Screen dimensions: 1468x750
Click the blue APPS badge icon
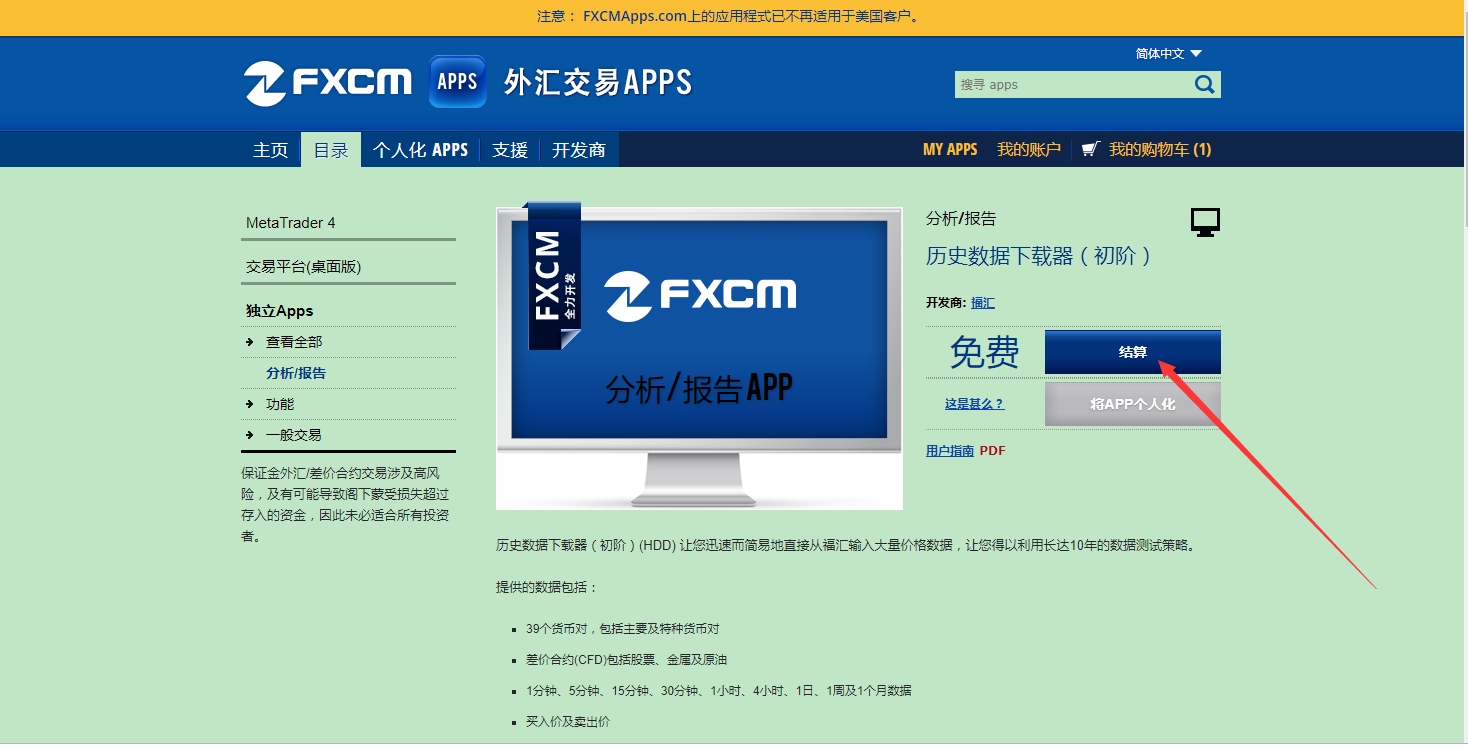457,82
